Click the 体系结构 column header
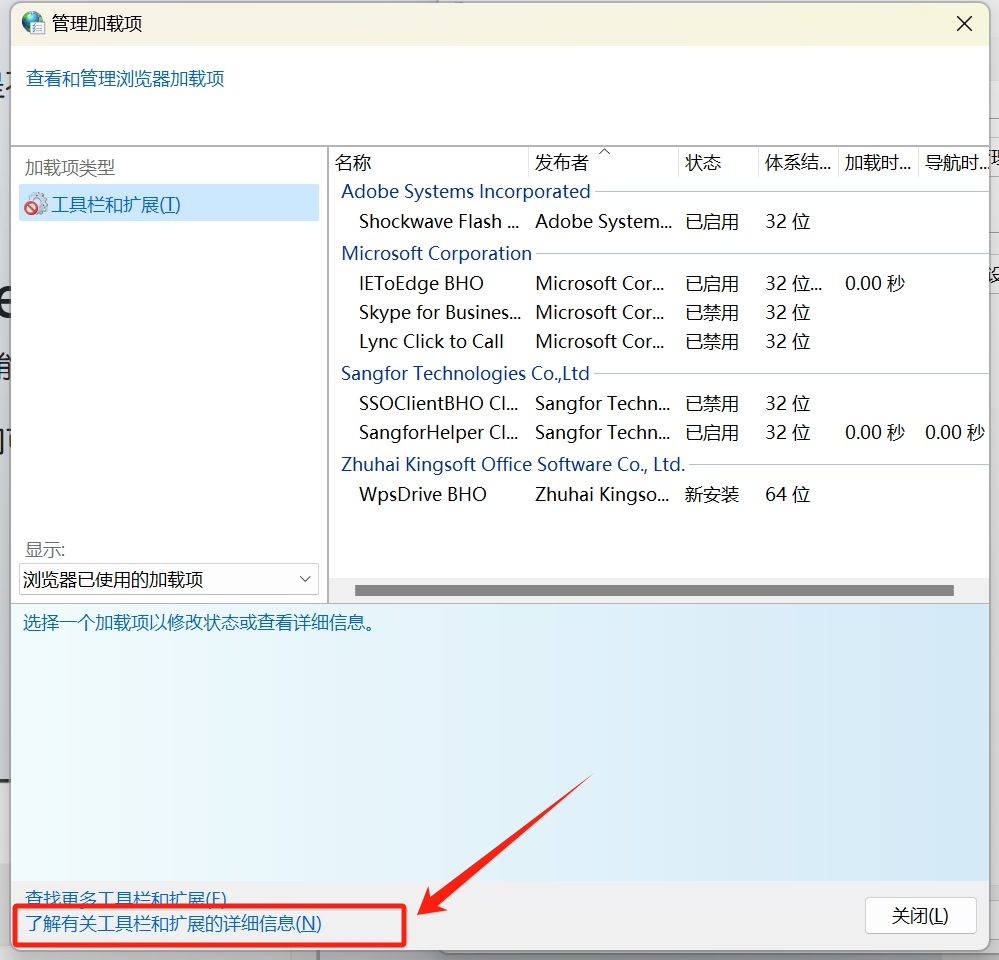The image size is (999, 960). coord(797,163)
